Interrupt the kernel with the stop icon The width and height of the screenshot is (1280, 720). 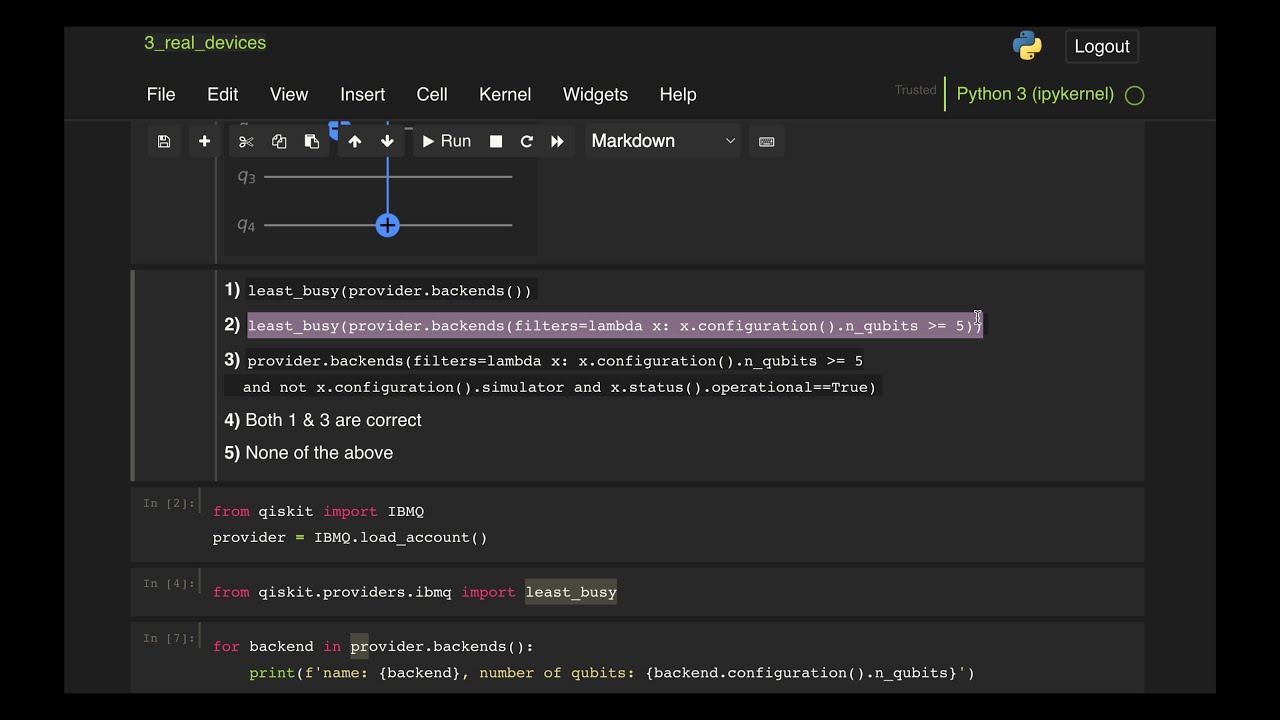tap(496, 141)
